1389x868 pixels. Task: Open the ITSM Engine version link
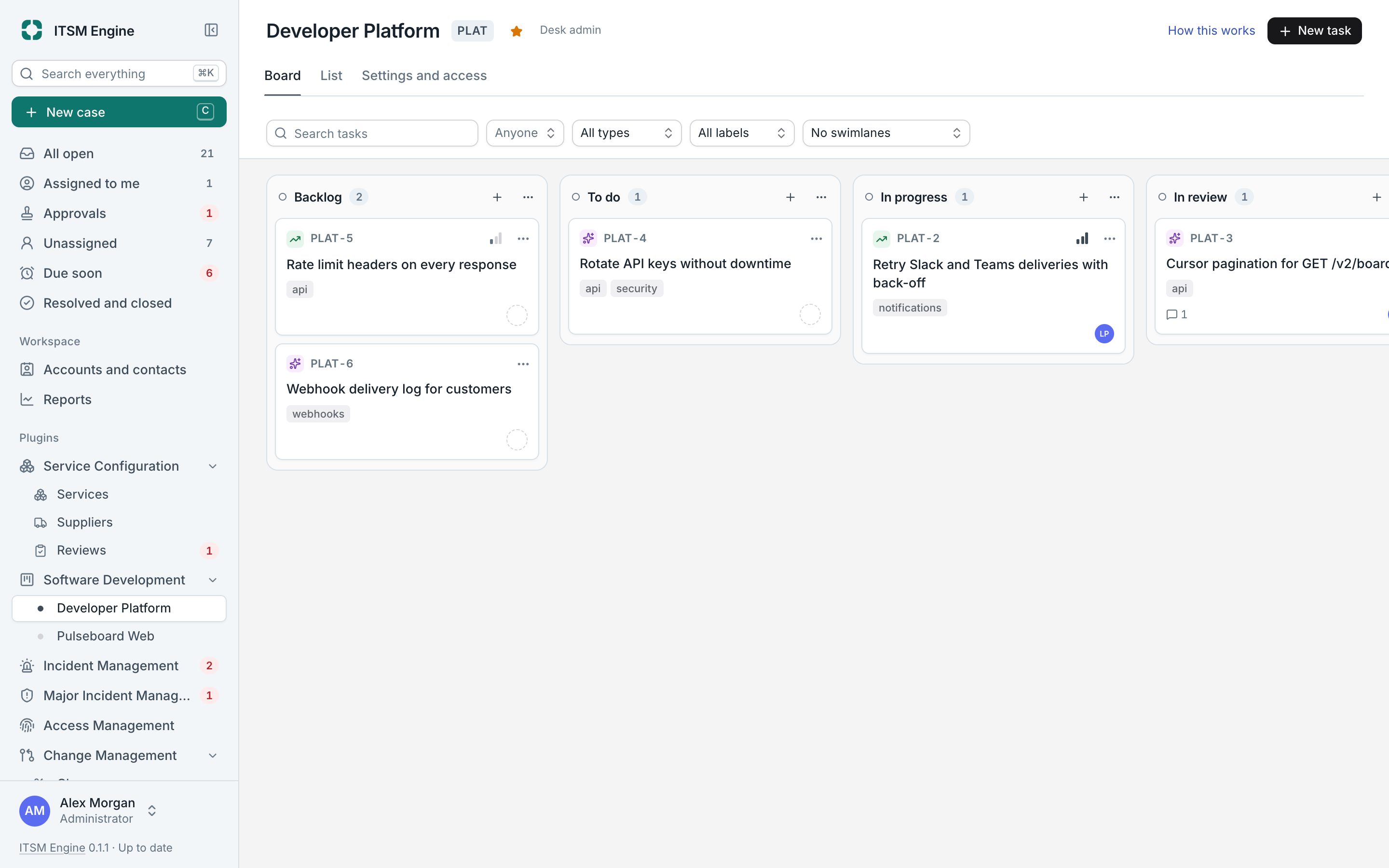click(52, 847)
